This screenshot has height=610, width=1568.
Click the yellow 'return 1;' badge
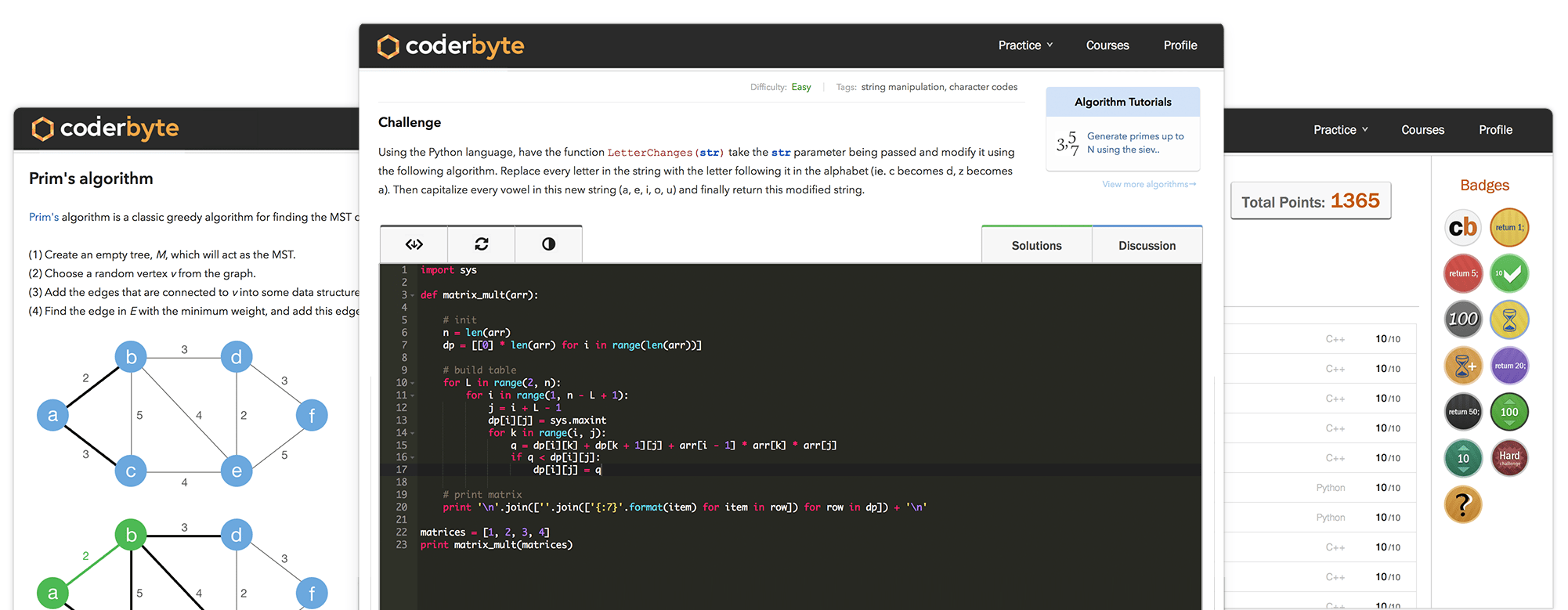click(1509, 228)
